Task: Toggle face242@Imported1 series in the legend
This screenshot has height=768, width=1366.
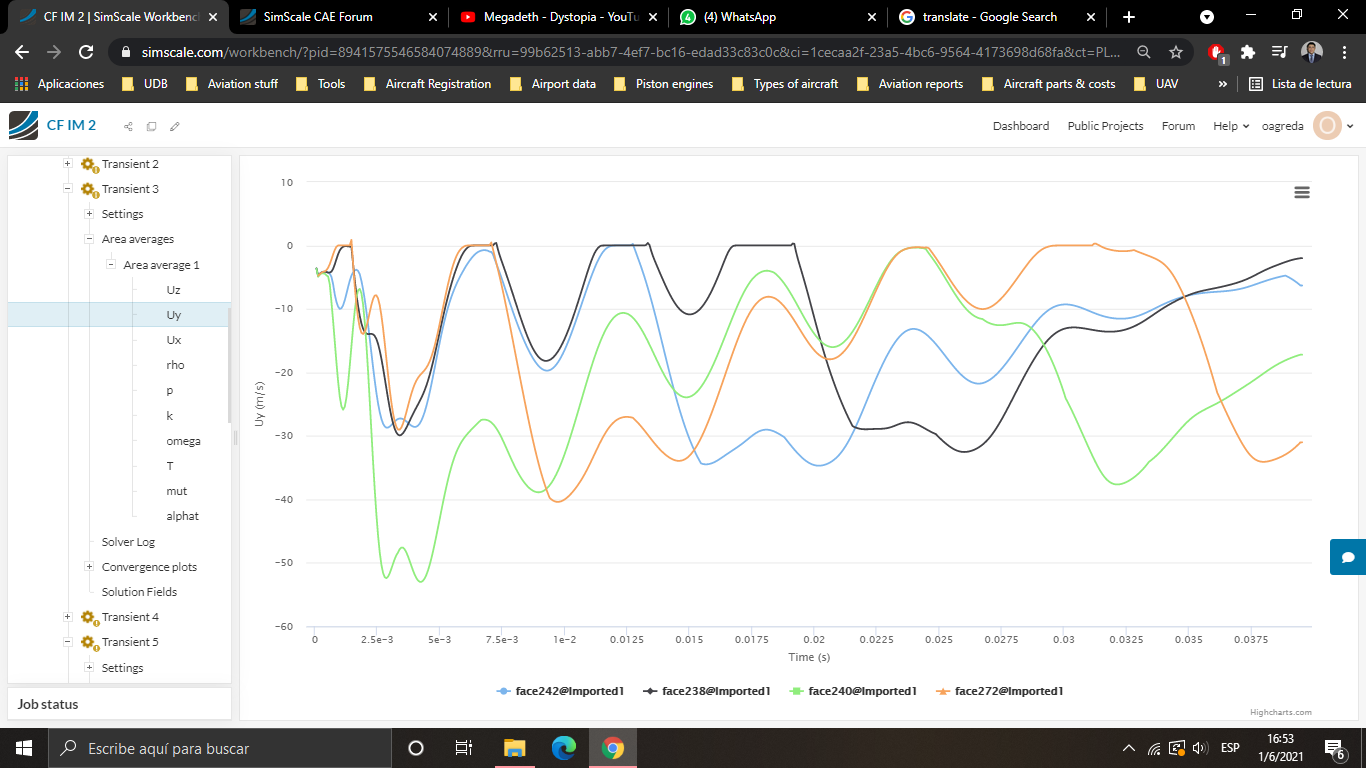Action: click(560, 691)
